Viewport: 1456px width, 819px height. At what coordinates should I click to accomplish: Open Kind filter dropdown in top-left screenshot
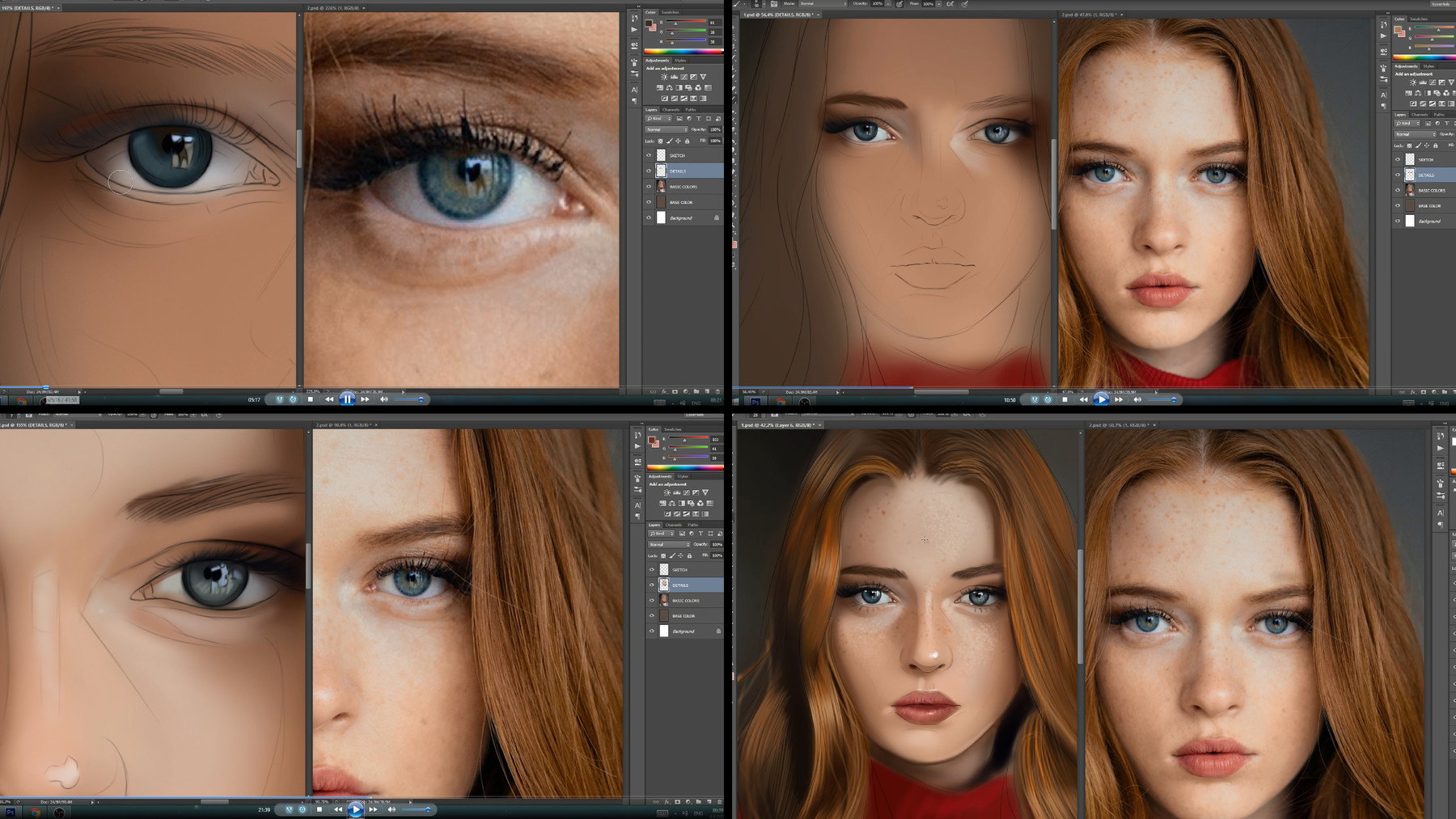[658, 118]
